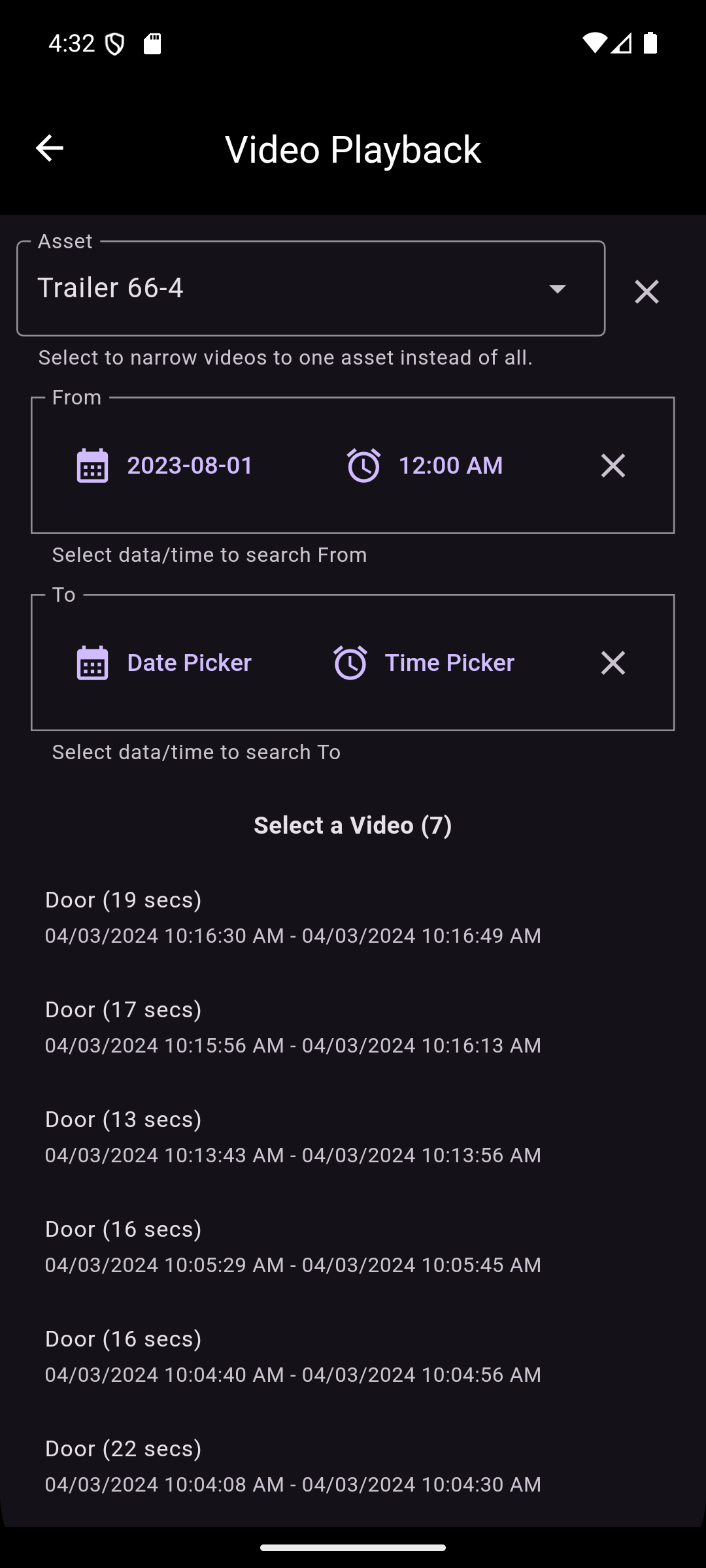Clear the To date/time with X
706x1568 pixels.
[613, 663]
